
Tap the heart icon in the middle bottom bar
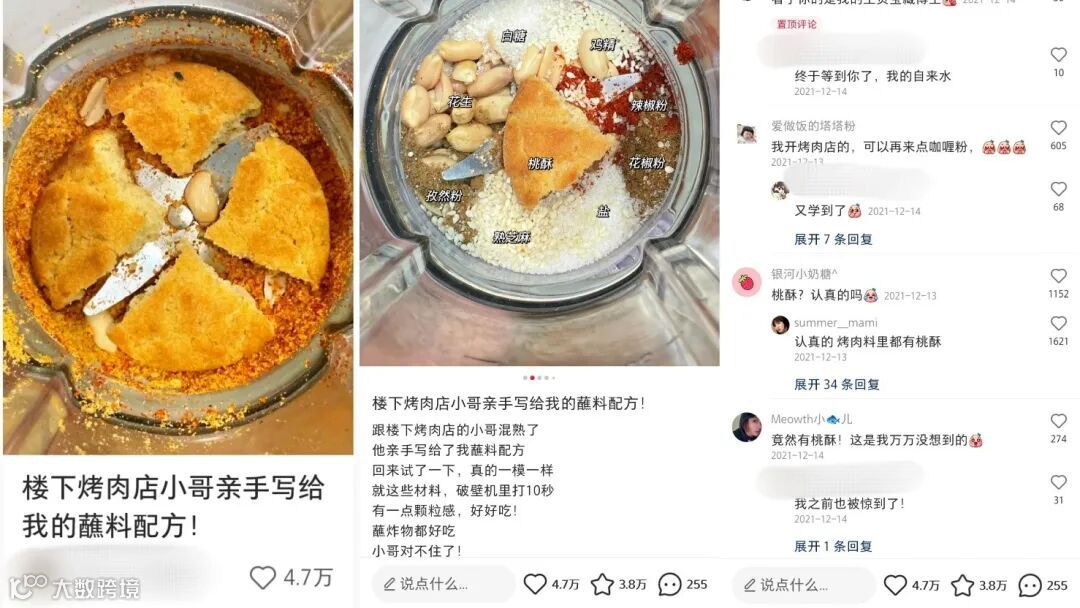click(535, 584)
